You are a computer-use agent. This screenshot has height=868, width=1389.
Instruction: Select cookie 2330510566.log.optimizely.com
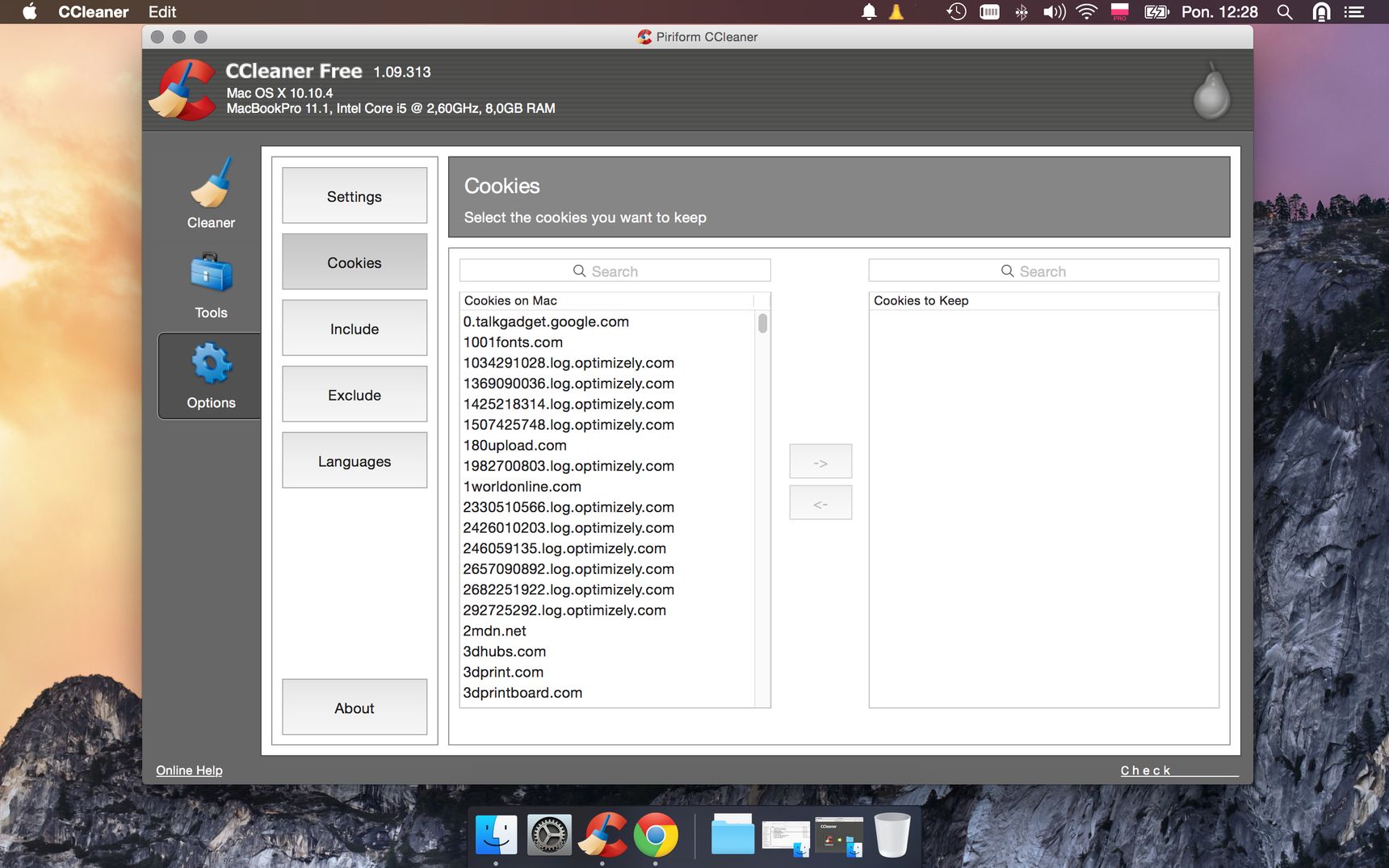click(x=607, y=507)
